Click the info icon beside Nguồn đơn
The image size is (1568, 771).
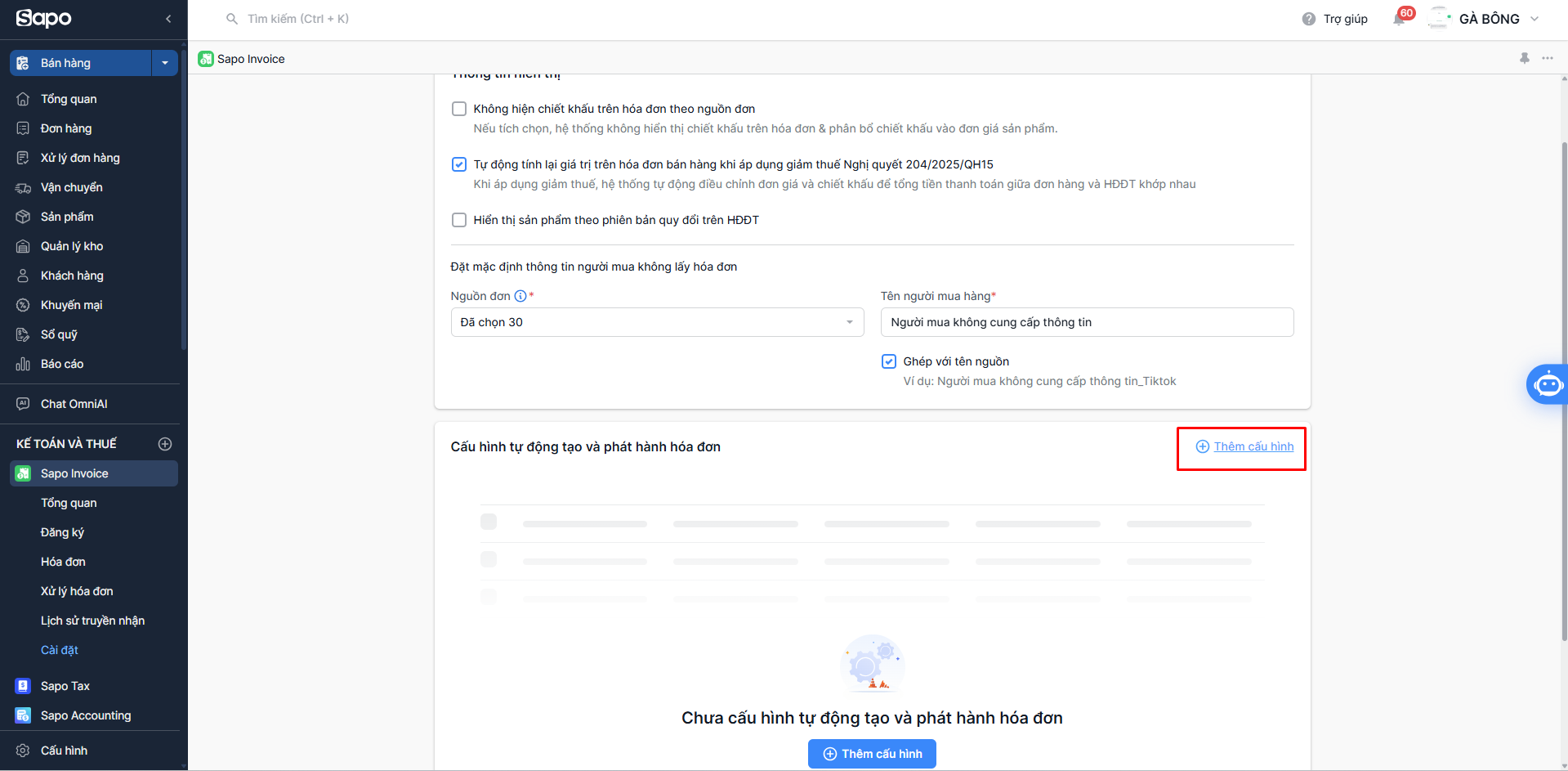(x=520, y=296)
